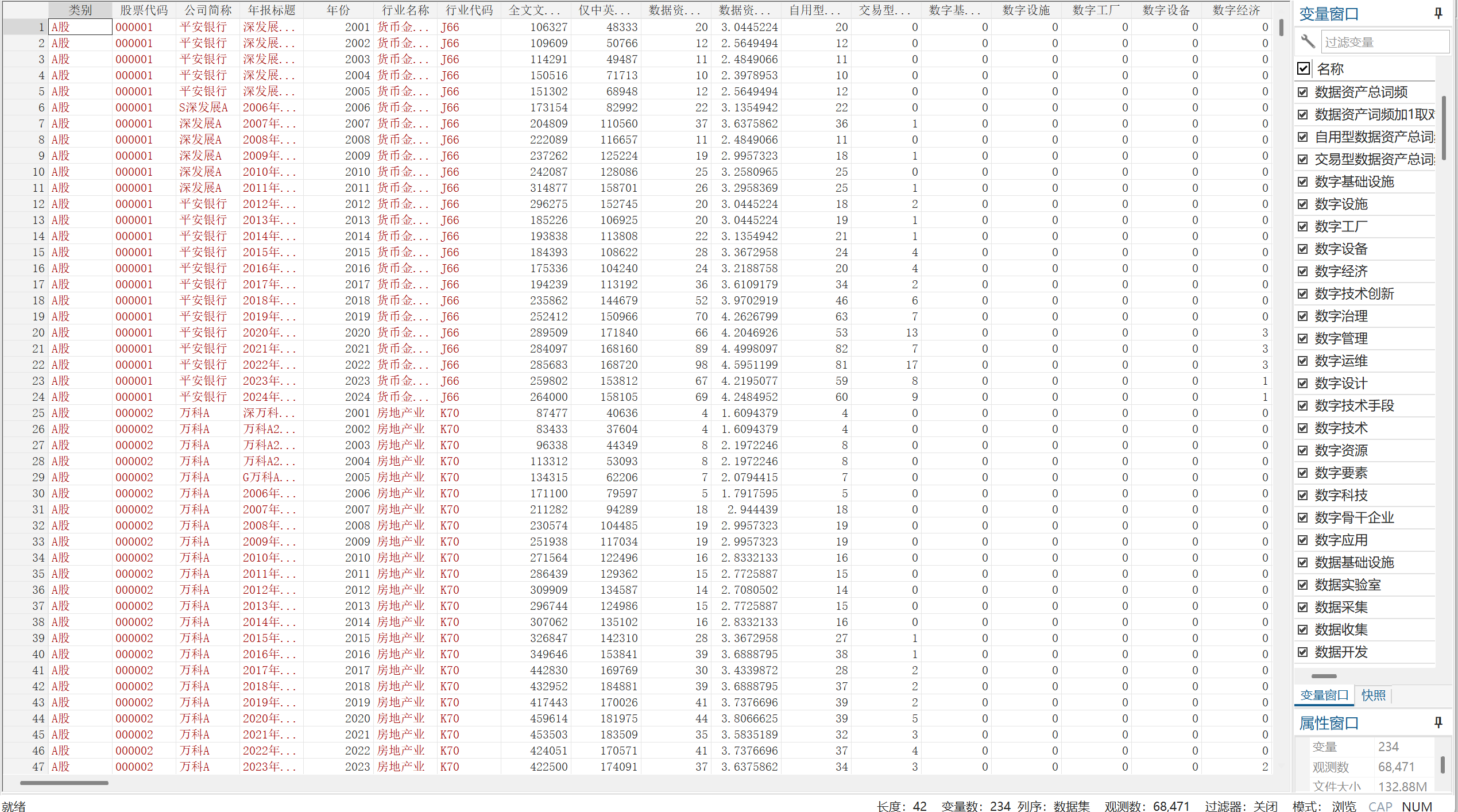
Task: Click the wrench filter settings icon
Action: (1308, 41)
